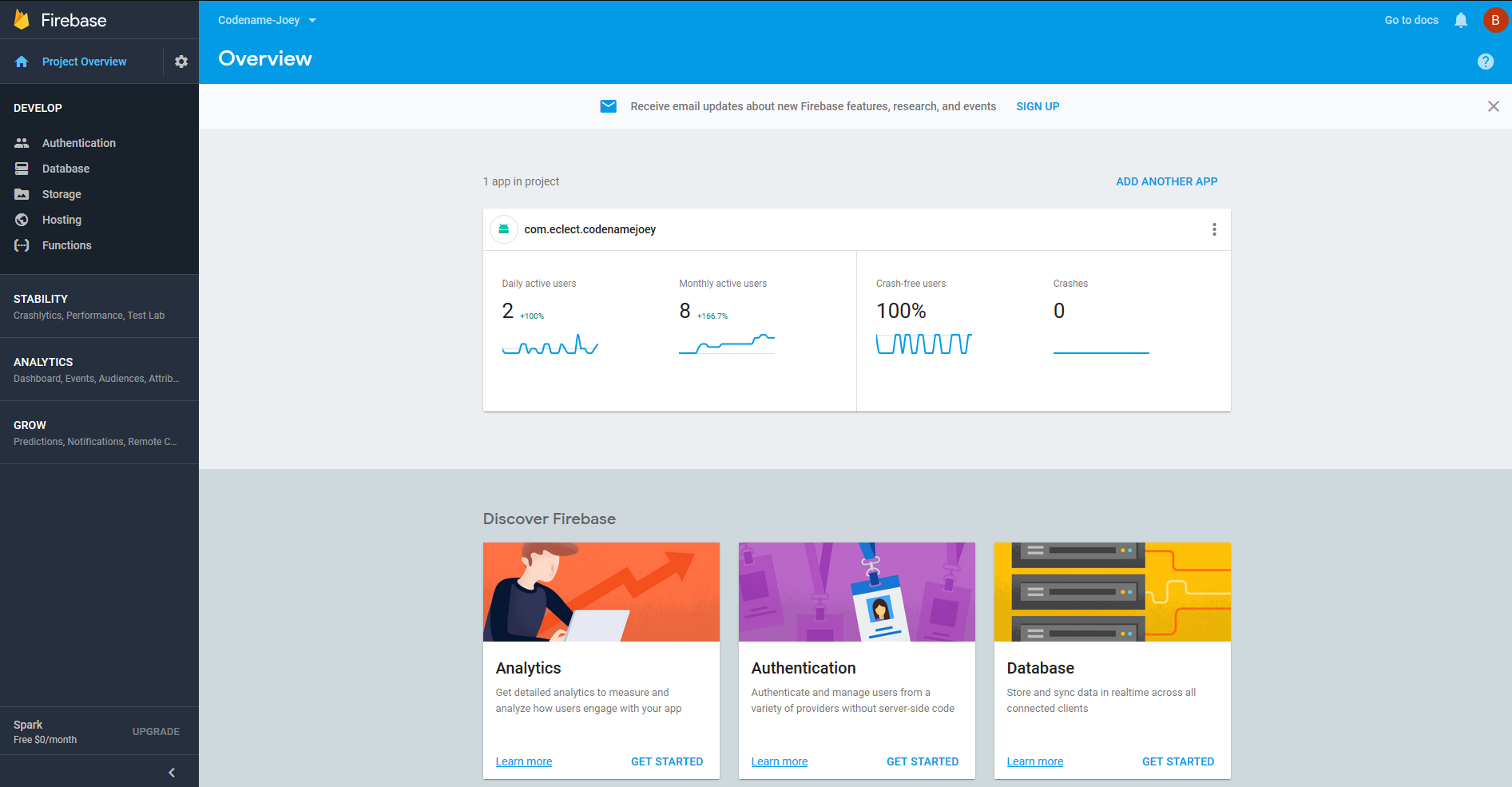Open the Codename-Joey project dropdown
This screenshot has height=787, width=1512.
click(267, 20)
